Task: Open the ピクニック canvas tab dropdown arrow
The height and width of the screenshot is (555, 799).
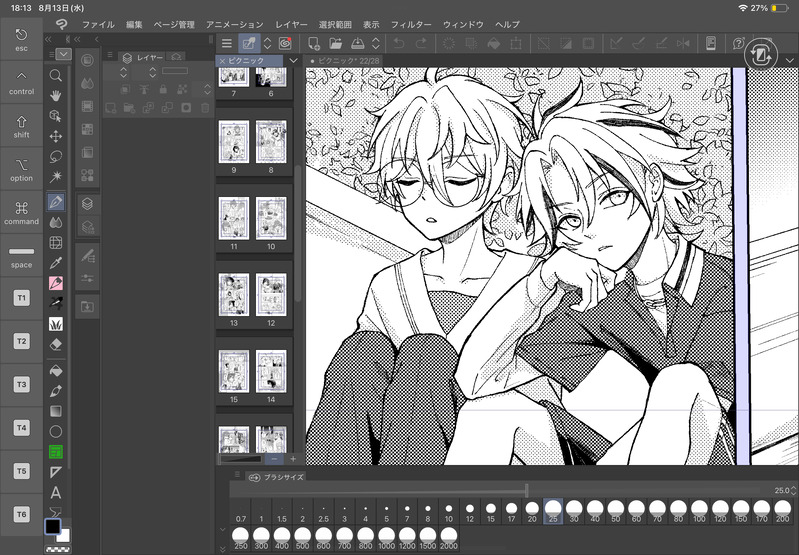Action: pyautogui.click(x=293, y=61)
